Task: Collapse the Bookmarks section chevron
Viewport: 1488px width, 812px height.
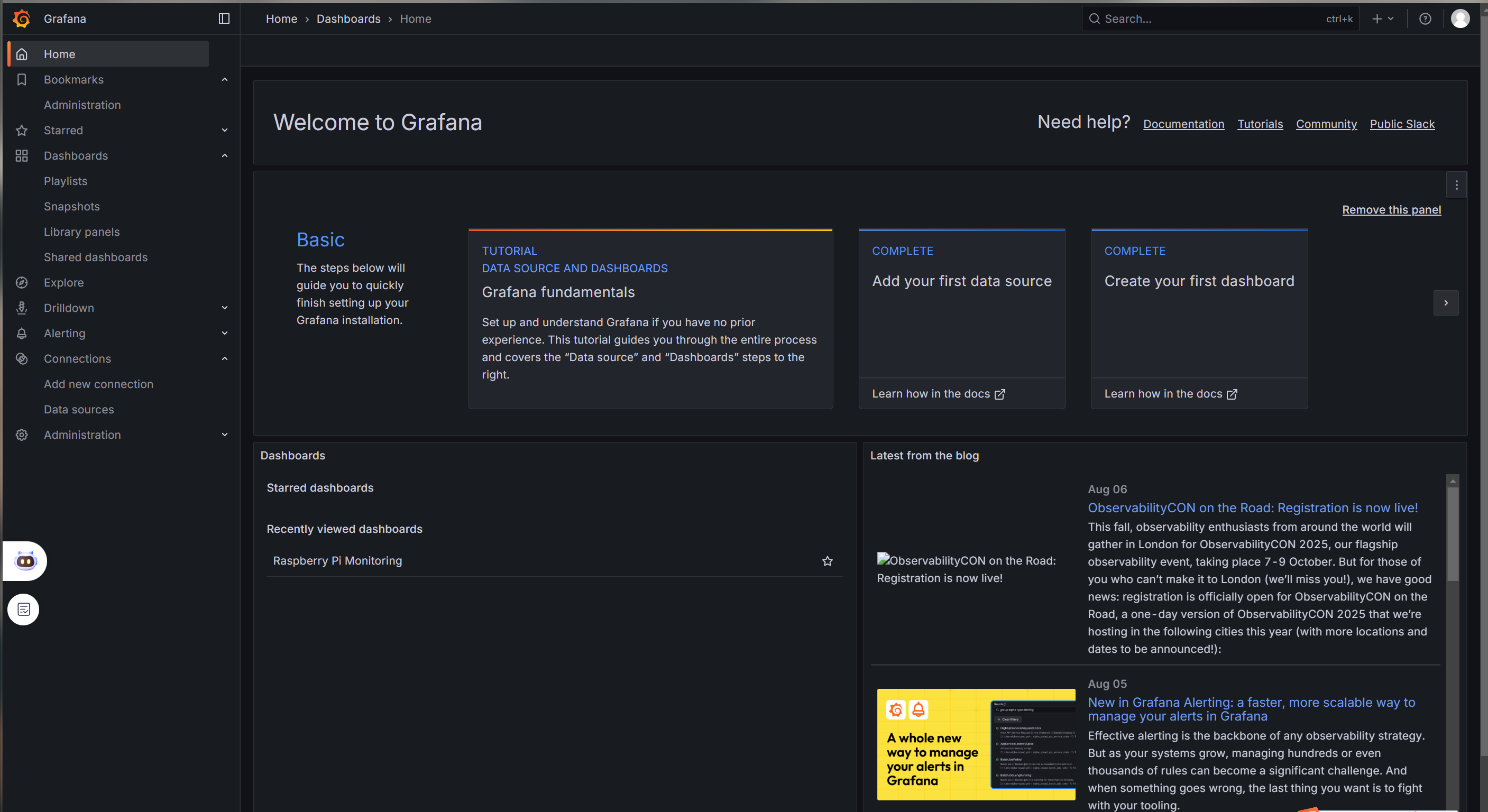Action: pos(225,79)
